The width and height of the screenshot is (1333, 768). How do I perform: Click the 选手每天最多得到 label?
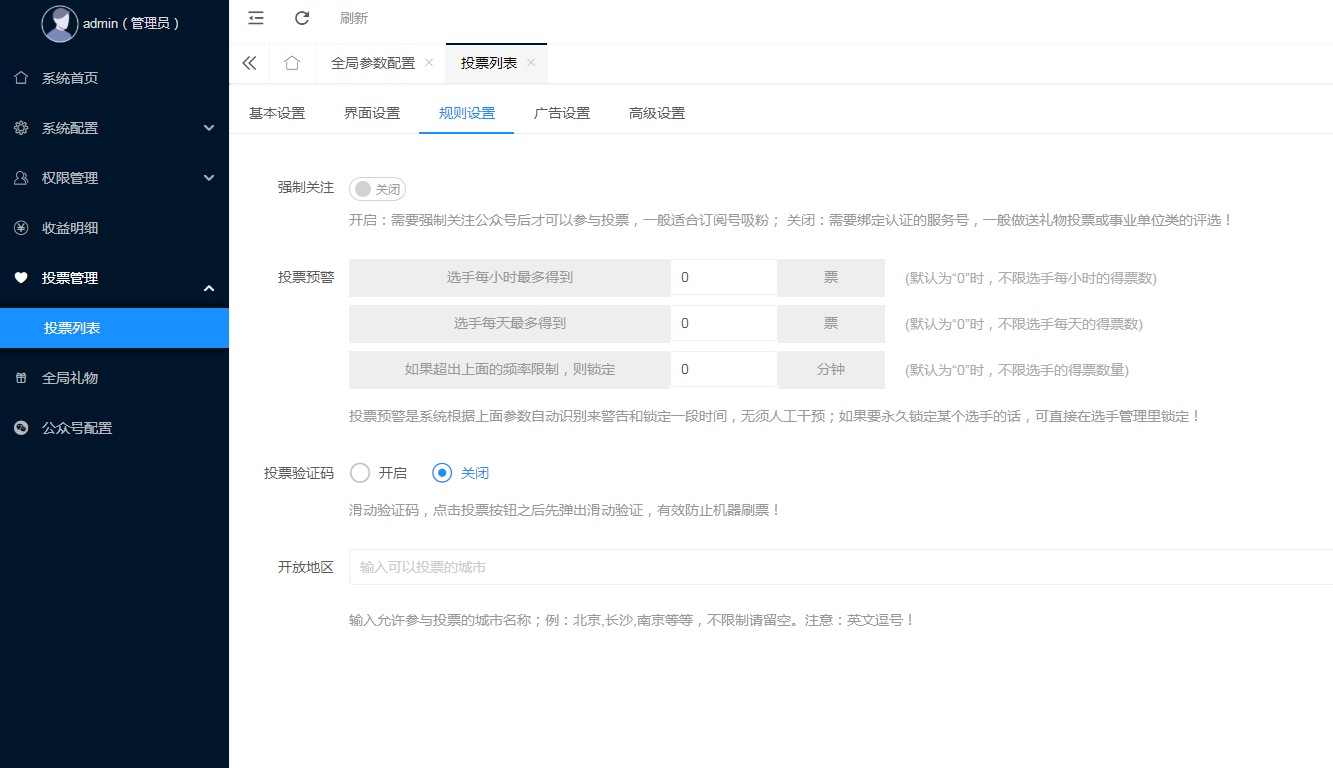[510, 324]
